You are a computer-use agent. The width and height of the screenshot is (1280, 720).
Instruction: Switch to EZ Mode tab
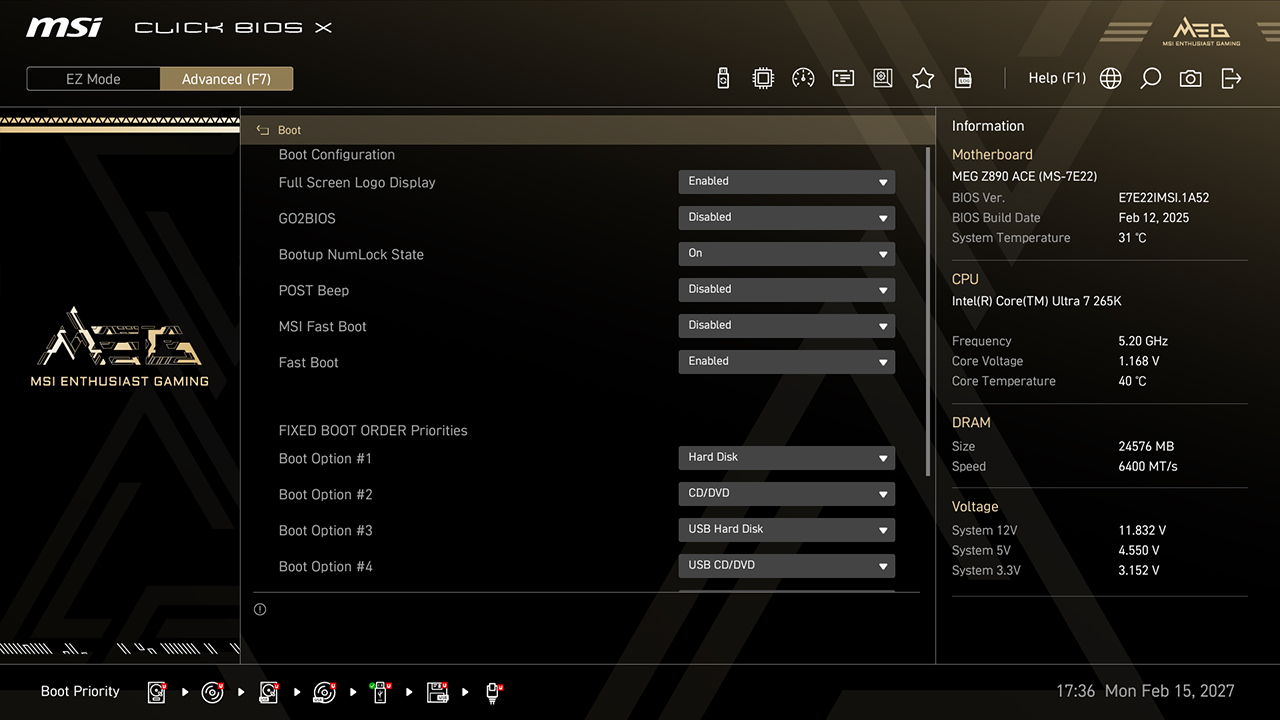pos(93,79)
